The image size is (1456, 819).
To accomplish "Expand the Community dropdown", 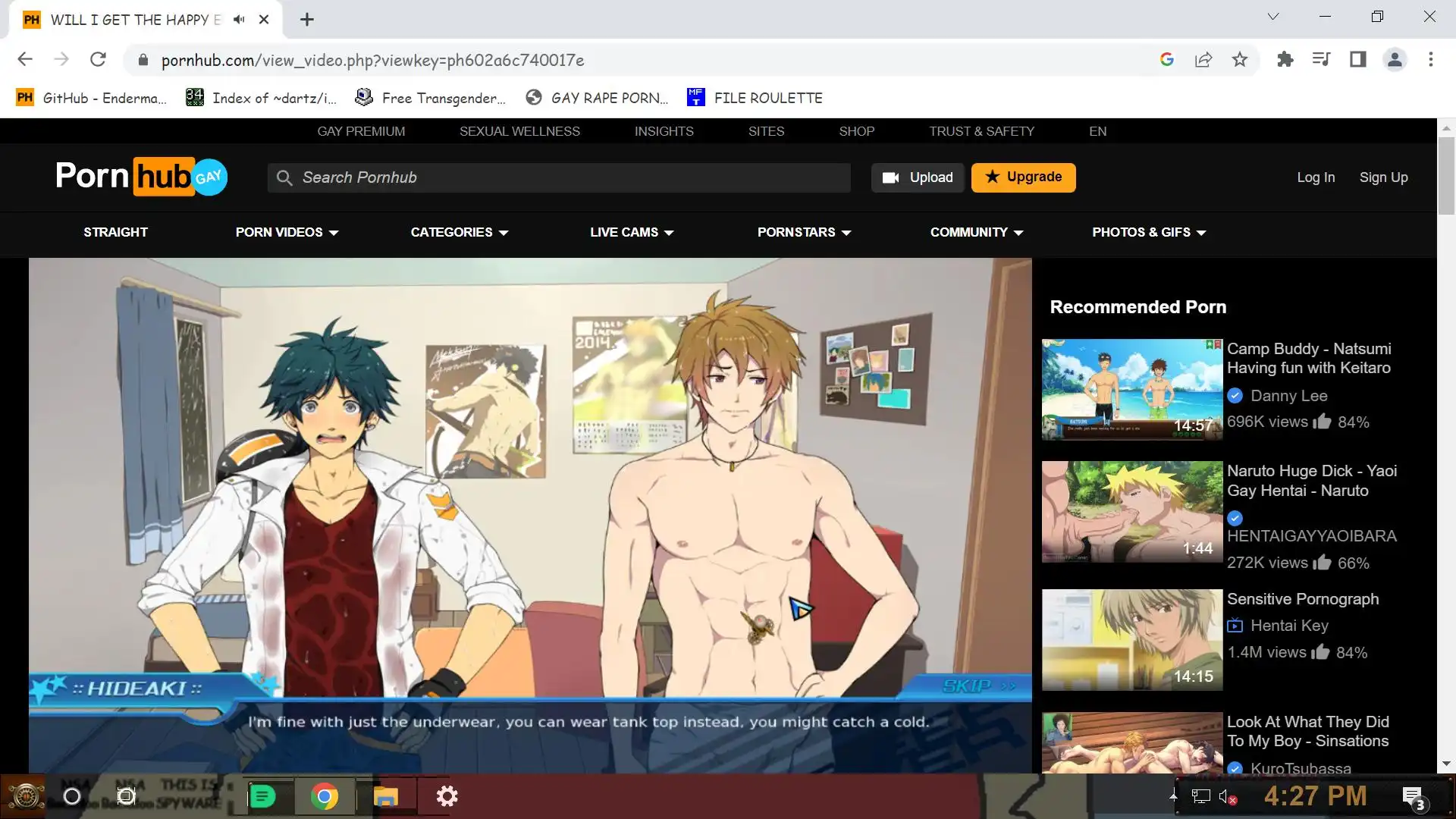I will [x=976, y=233].
